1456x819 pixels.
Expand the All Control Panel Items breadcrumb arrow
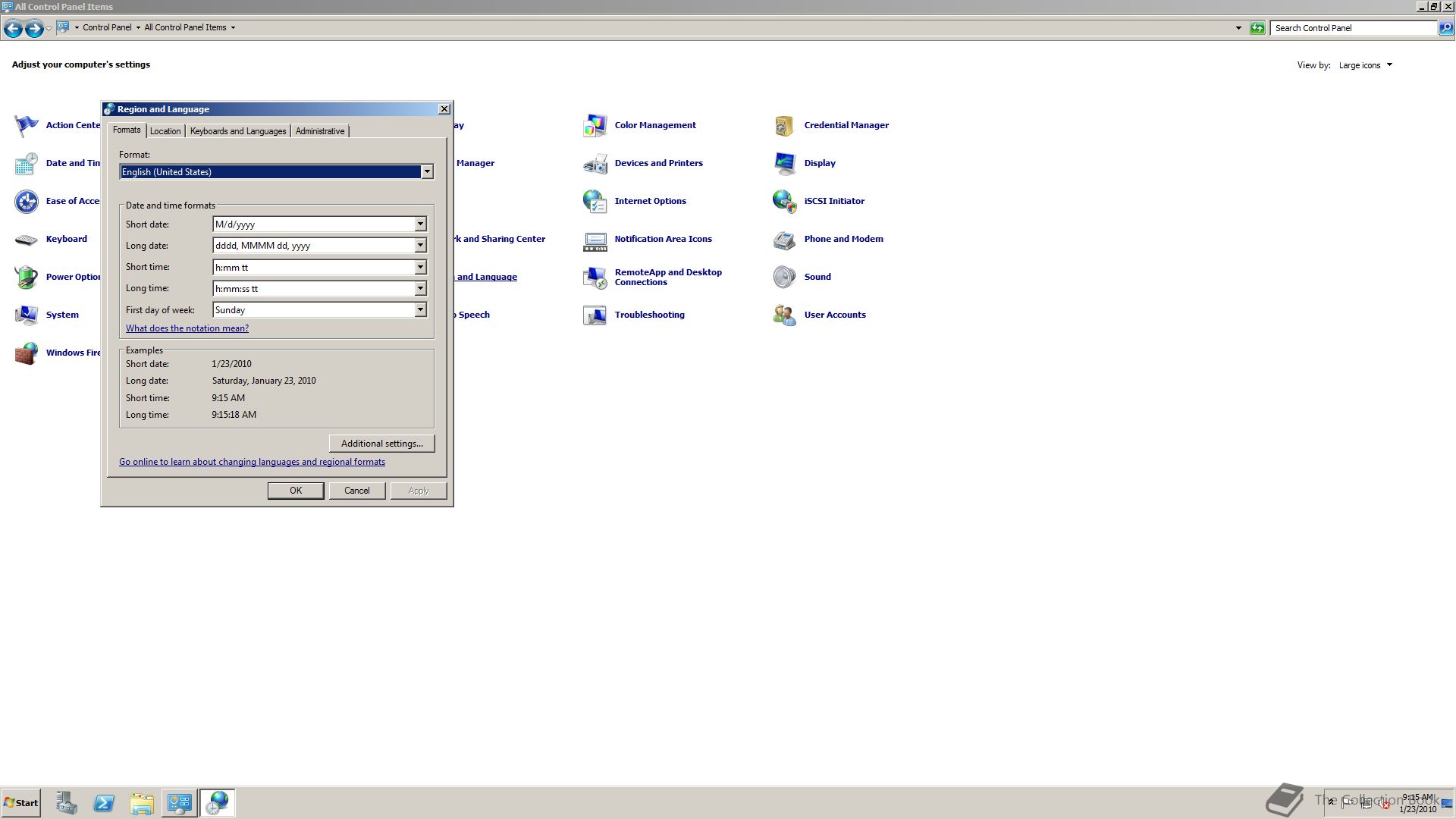[x=233, y=28]
